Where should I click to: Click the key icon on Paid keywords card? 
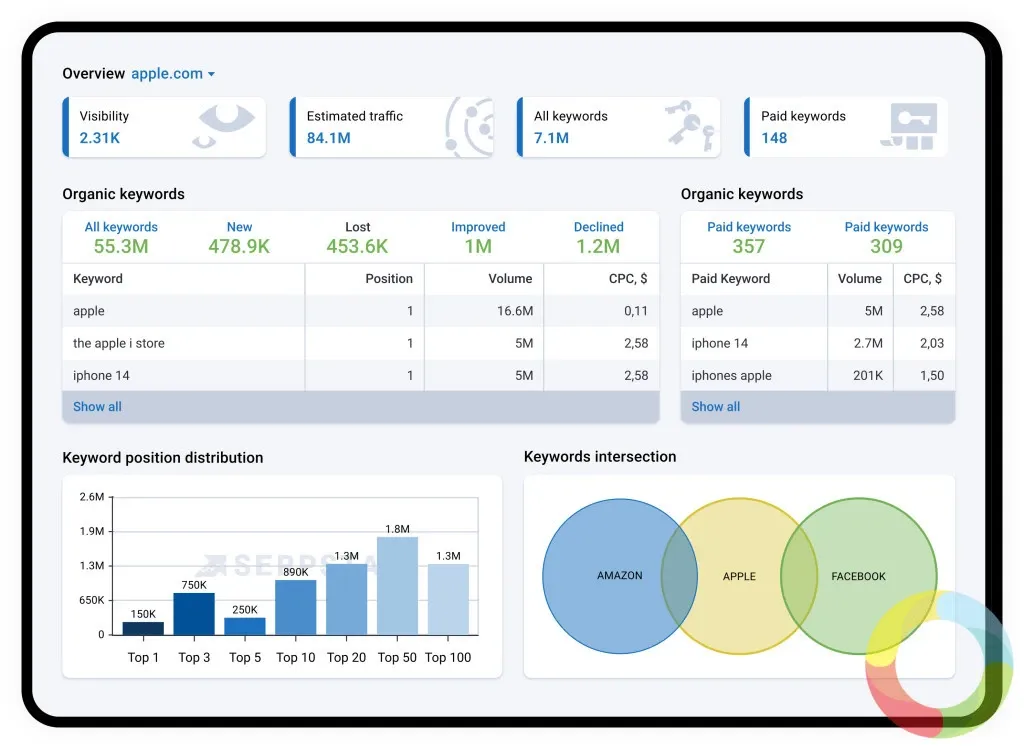(910, 126)
